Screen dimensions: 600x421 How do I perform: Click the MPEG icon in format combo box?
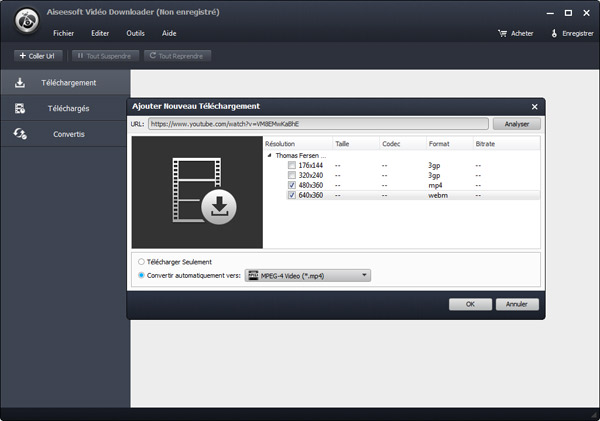(x=253, y=276)
